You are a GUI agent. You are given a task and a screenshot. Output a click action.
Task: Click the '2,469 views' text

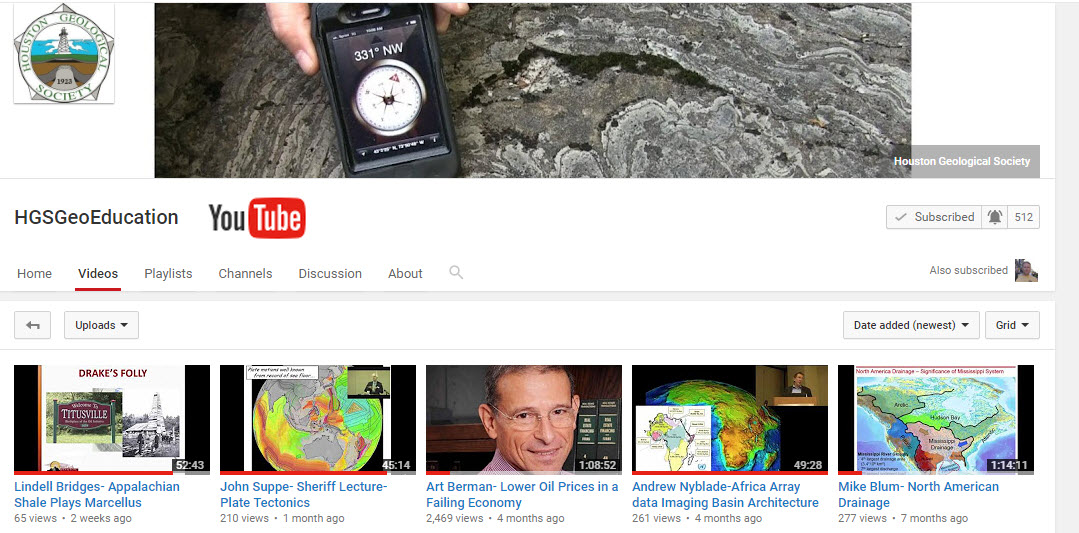pos(455,519)
